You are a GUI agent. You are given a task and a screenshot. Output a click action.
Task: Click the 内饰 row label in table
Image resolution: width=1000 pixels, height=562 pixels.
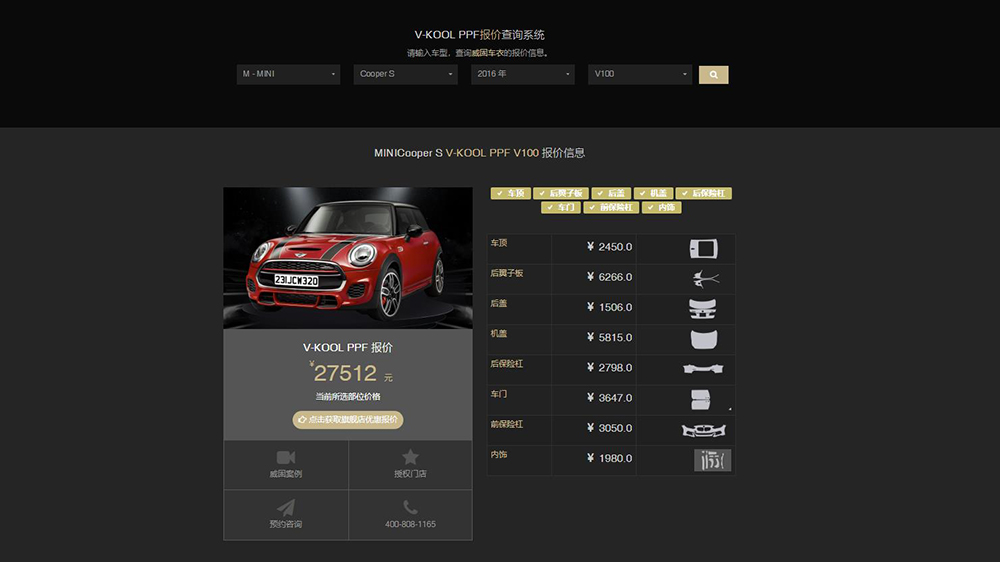tap(499, 455)
